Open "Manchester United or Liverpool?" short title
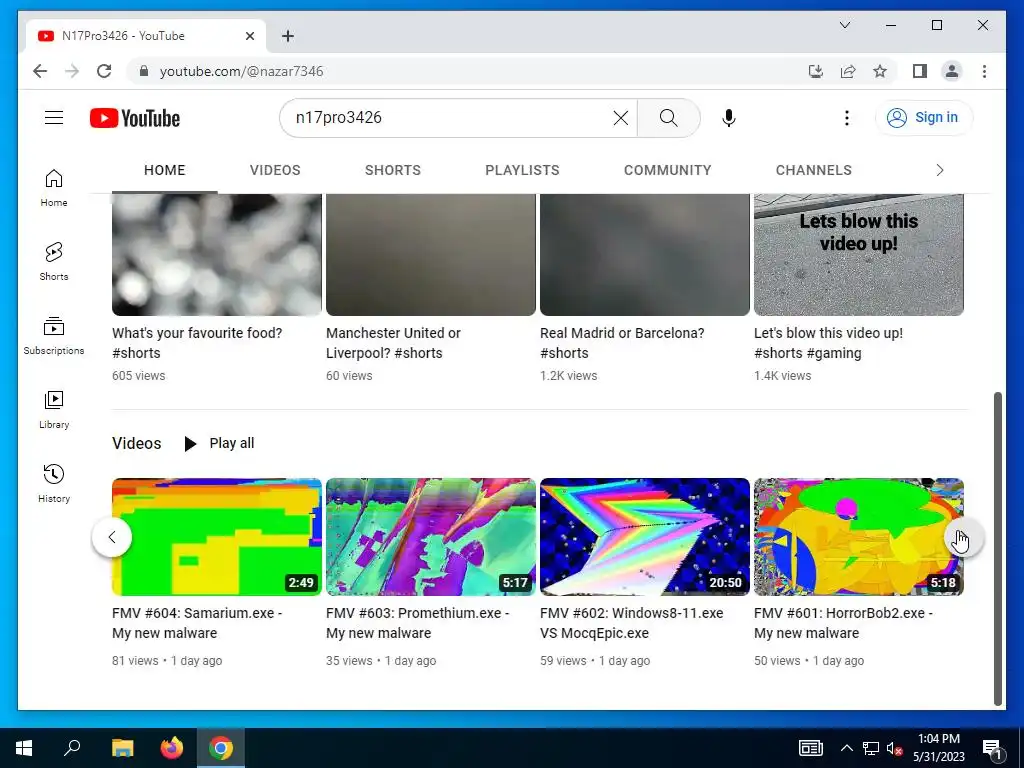The width and height of the screenshot is (1024, 768). click(x=393, y=343)
